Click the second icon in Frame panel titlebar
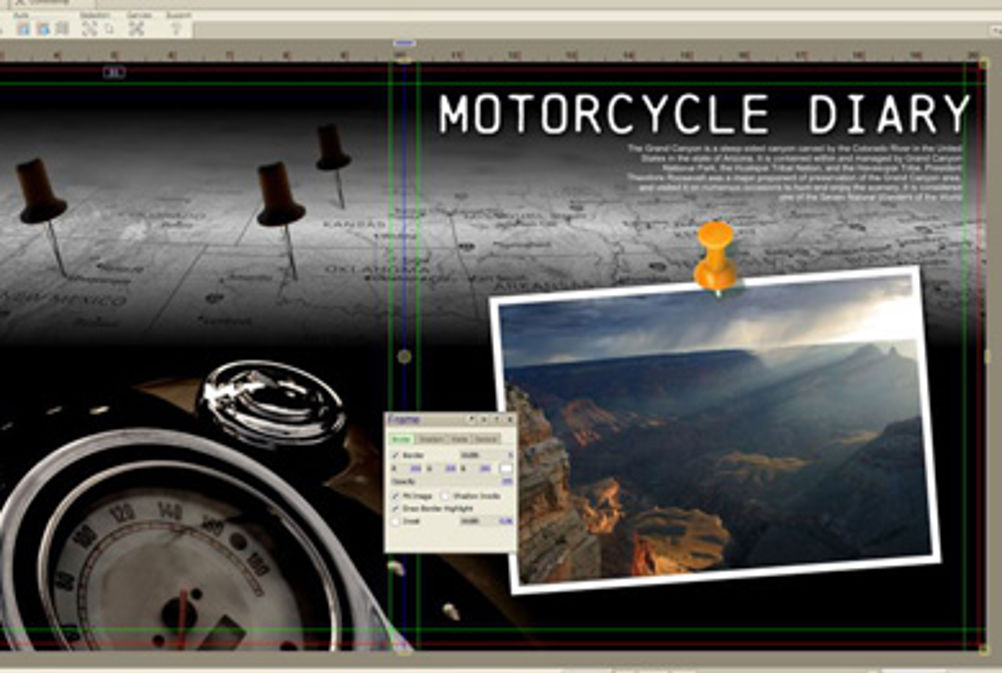This screenshot has height=673, width=1002. (484, 419)
